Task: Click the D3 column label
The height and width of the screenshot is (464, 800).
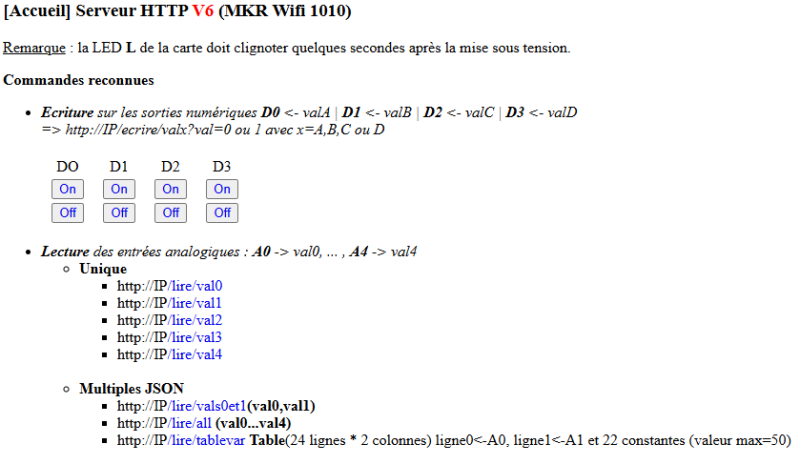Action: pyautogui.click(x=222, y=167)
